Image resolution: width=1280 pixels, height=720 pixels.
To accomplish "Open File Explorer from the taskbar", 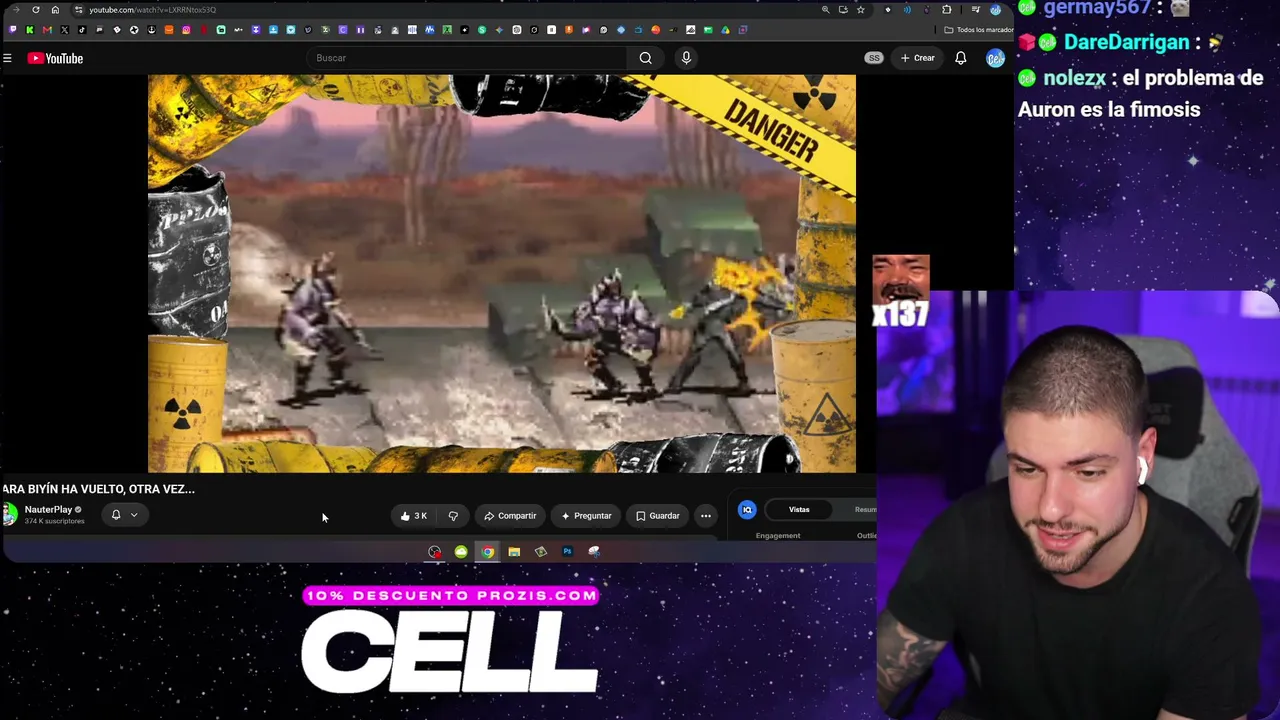I will point(514,552).
